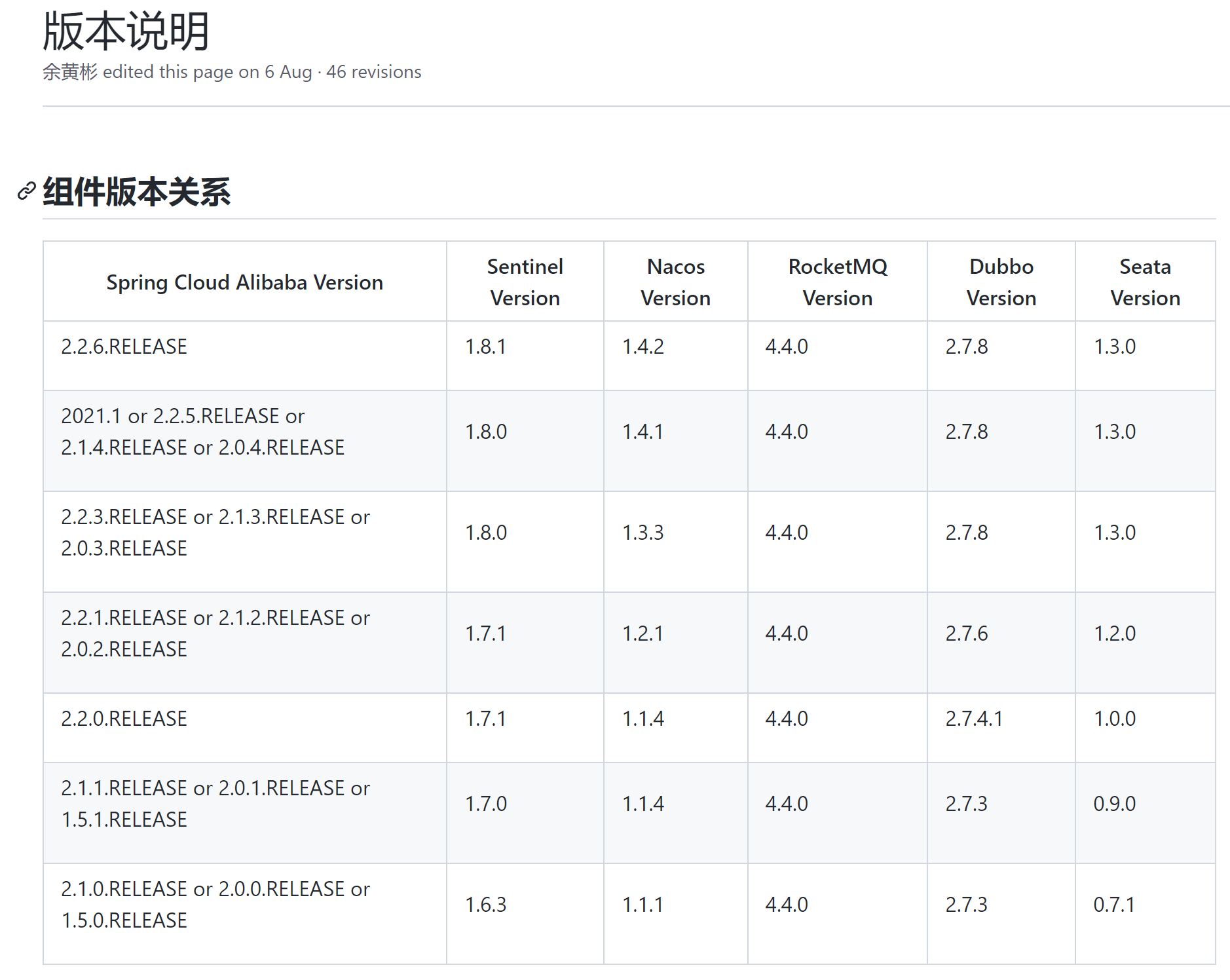
Task: Click the Spring Cloud Alibaba Version header
Action: [245, 282]
